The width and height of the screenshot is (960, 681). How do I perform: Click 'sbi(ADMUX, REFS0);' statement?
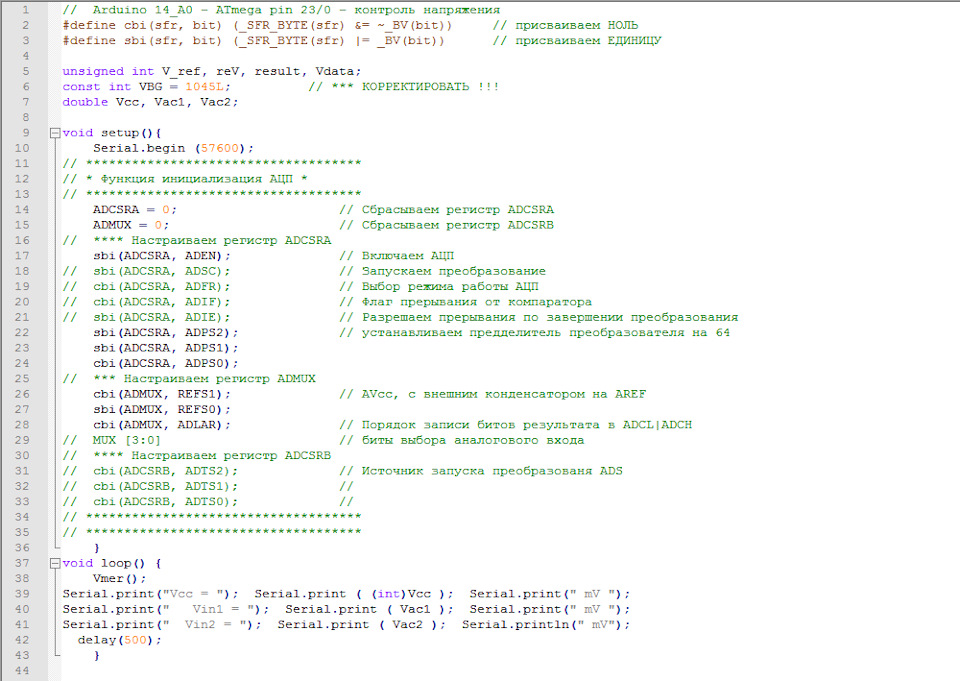click(162, 409)
